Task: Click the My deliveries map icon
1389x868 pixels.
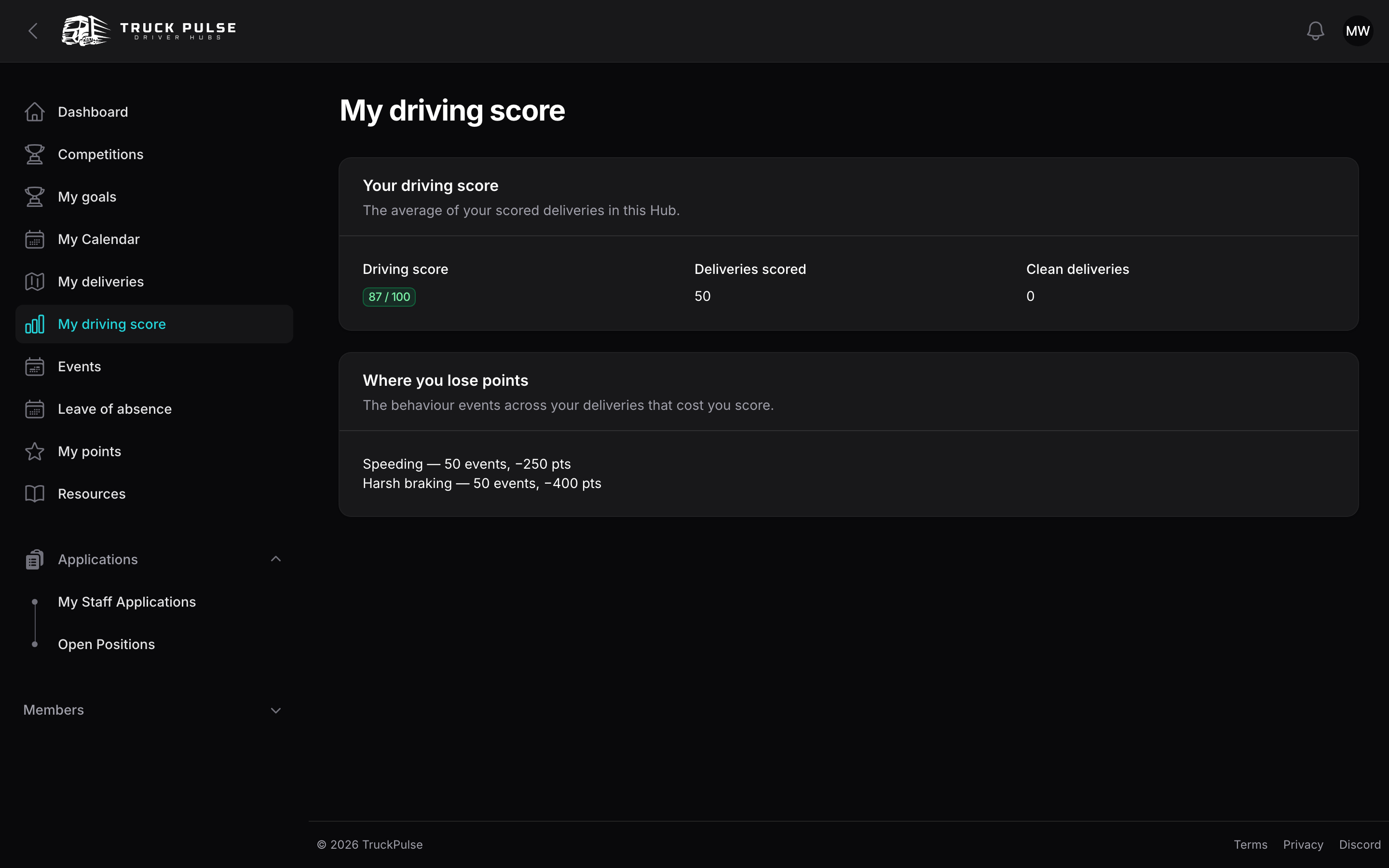Action: pyautogui.click(x=34, y=282)
